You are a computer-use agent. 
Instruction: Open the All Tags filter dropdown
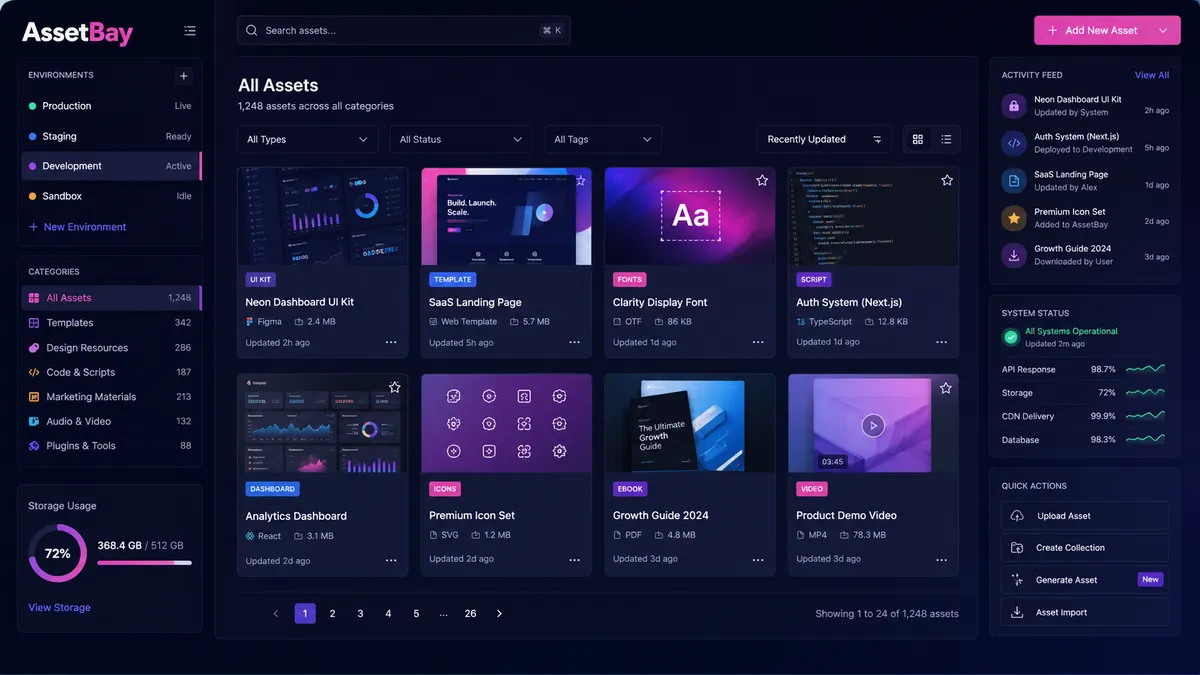[x=603, y=139]
